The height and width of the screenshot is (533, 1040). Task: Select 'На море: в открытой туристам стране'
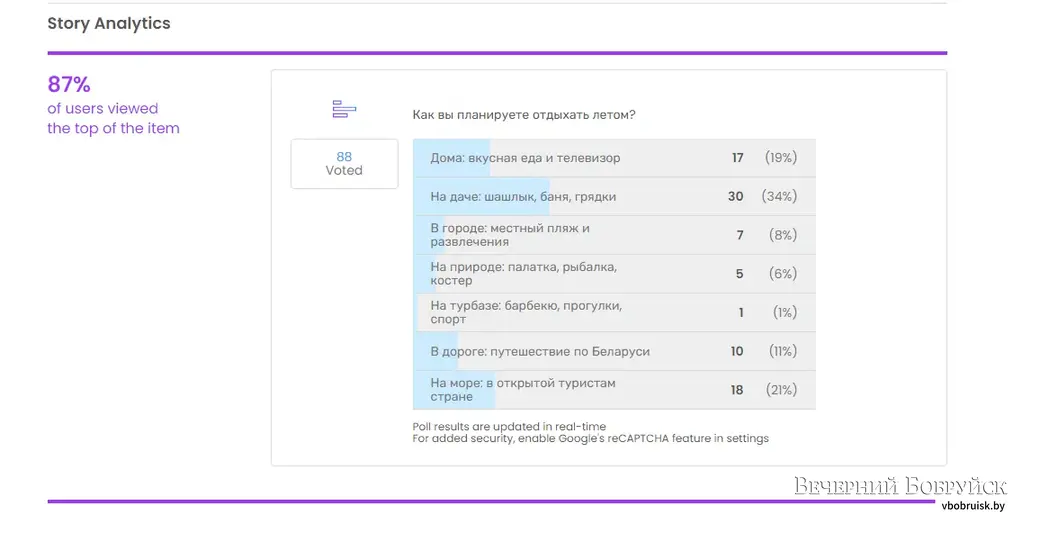614,390
